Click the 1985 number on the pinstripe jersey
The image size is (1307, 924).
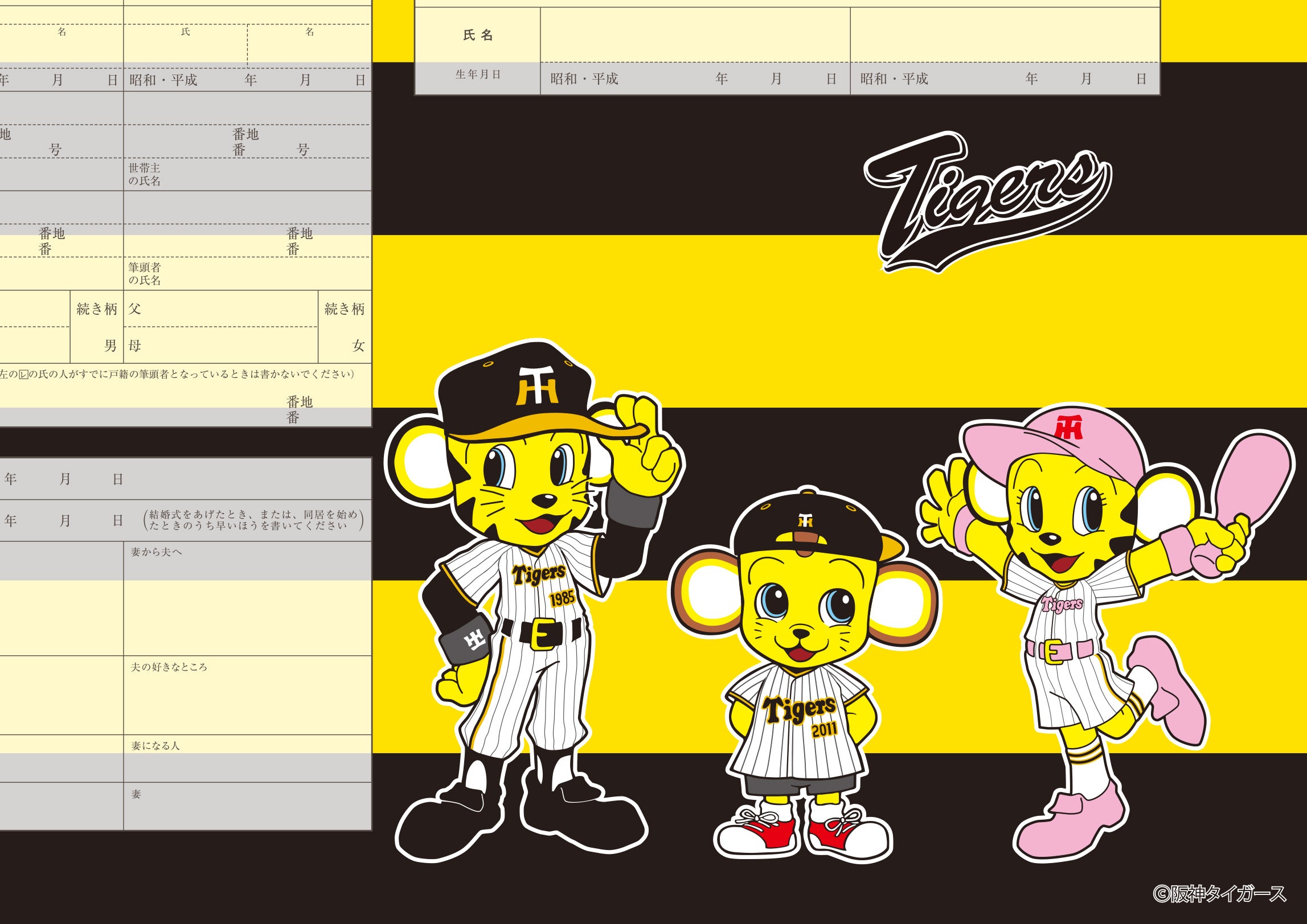(x=562, y=598)
